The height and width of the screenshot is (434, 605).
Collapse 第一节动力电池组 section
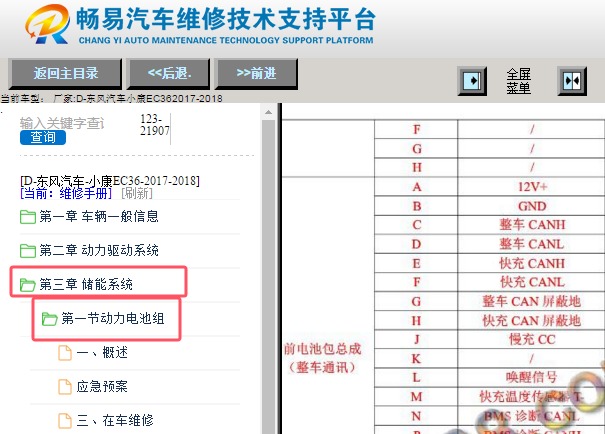point(113,318)
